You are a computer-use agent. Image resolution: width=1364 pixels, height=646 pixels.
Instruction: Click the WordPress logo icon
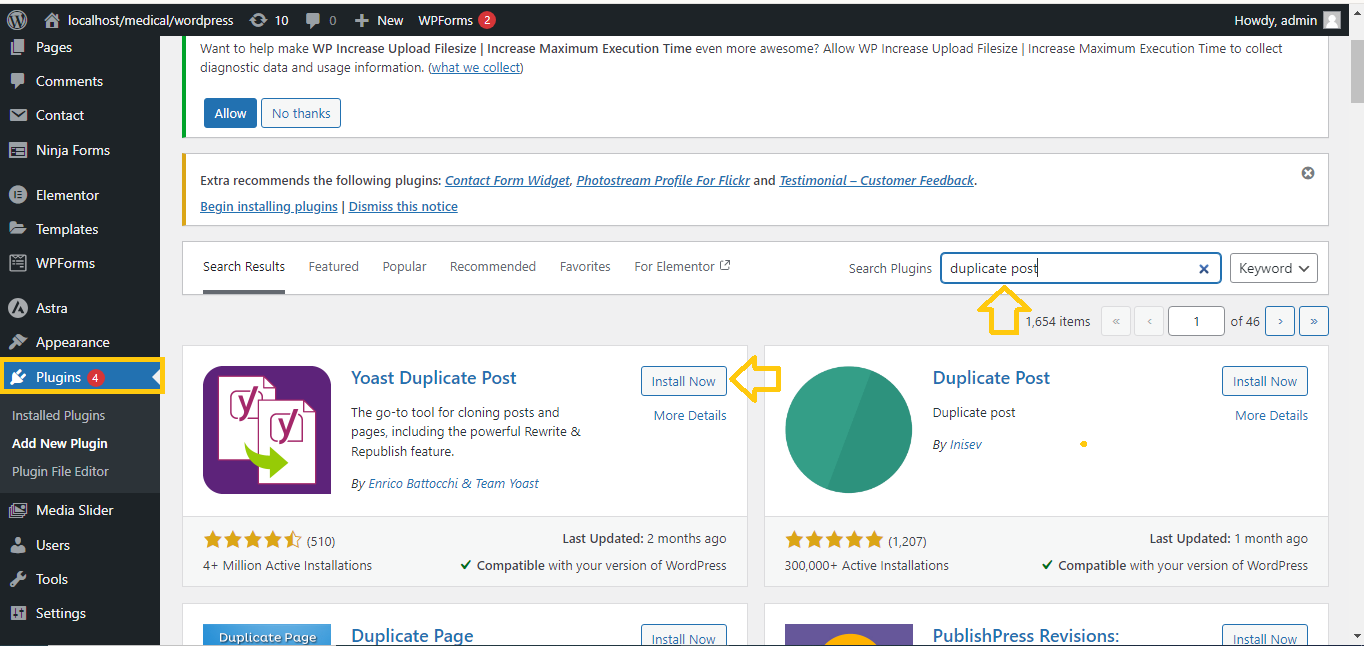coord(16,20)
